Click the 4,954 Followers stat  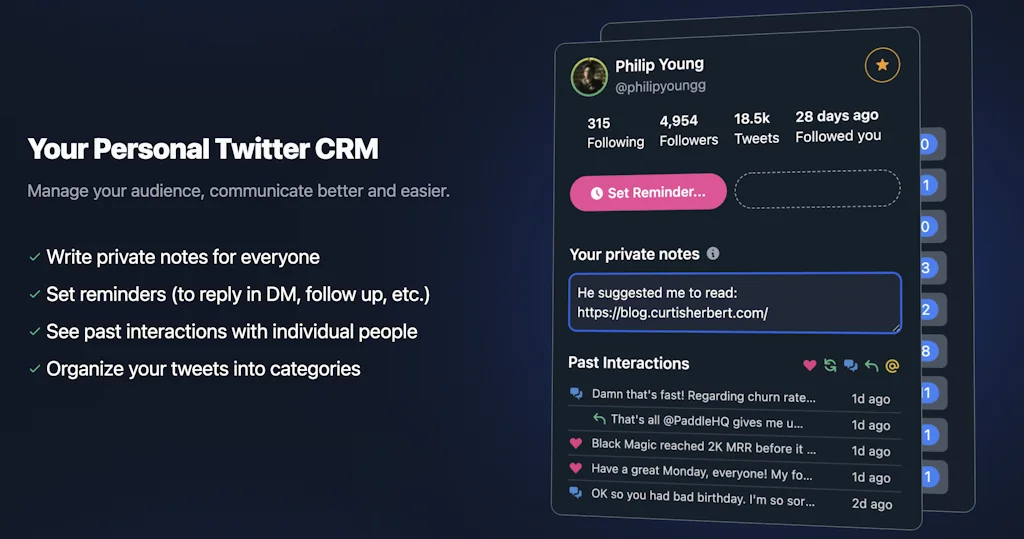click(688, 131)
